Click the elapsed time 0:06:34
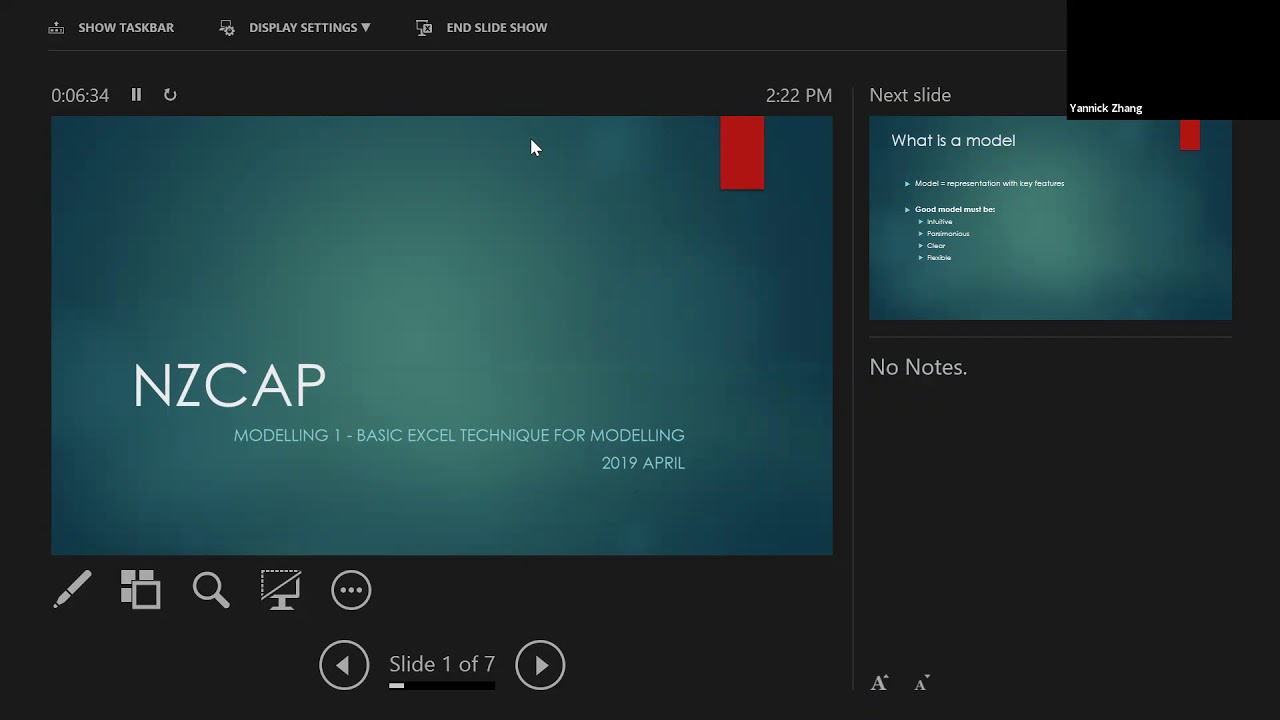The height and width of the screenshot is (720, 1280). click(x=80, y=95)
